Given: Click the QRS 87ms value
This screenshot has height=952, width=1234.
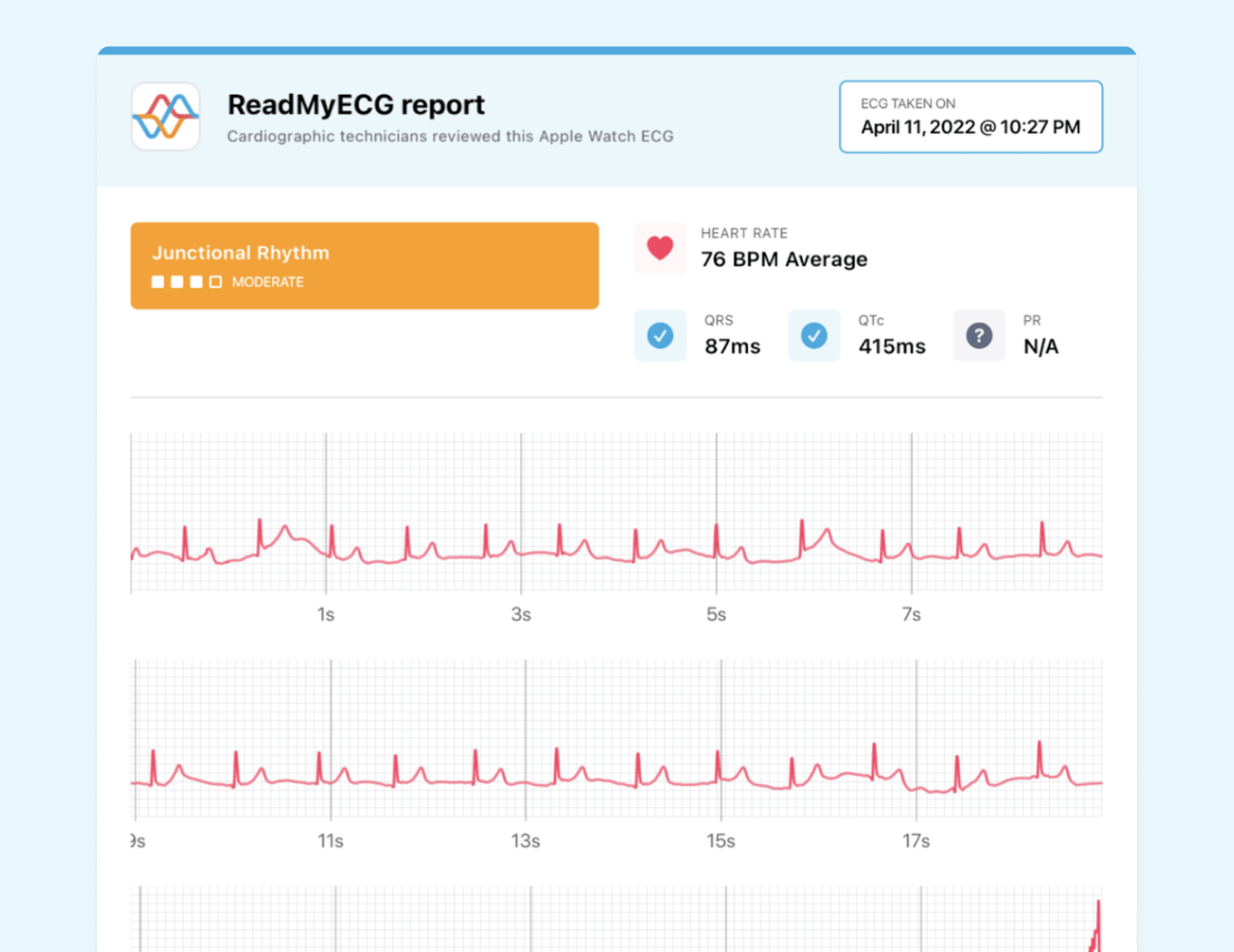Looking at the screenshot, I should (733, 346).
